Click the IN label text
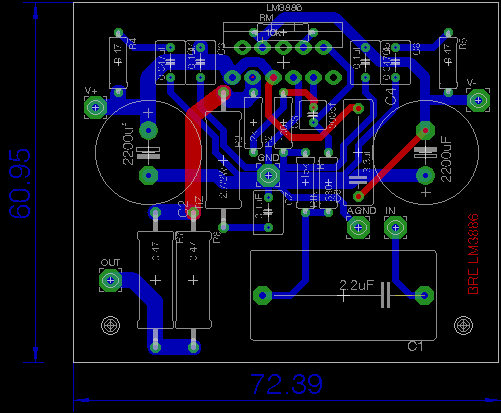501x413 pixels. point(390,211)
